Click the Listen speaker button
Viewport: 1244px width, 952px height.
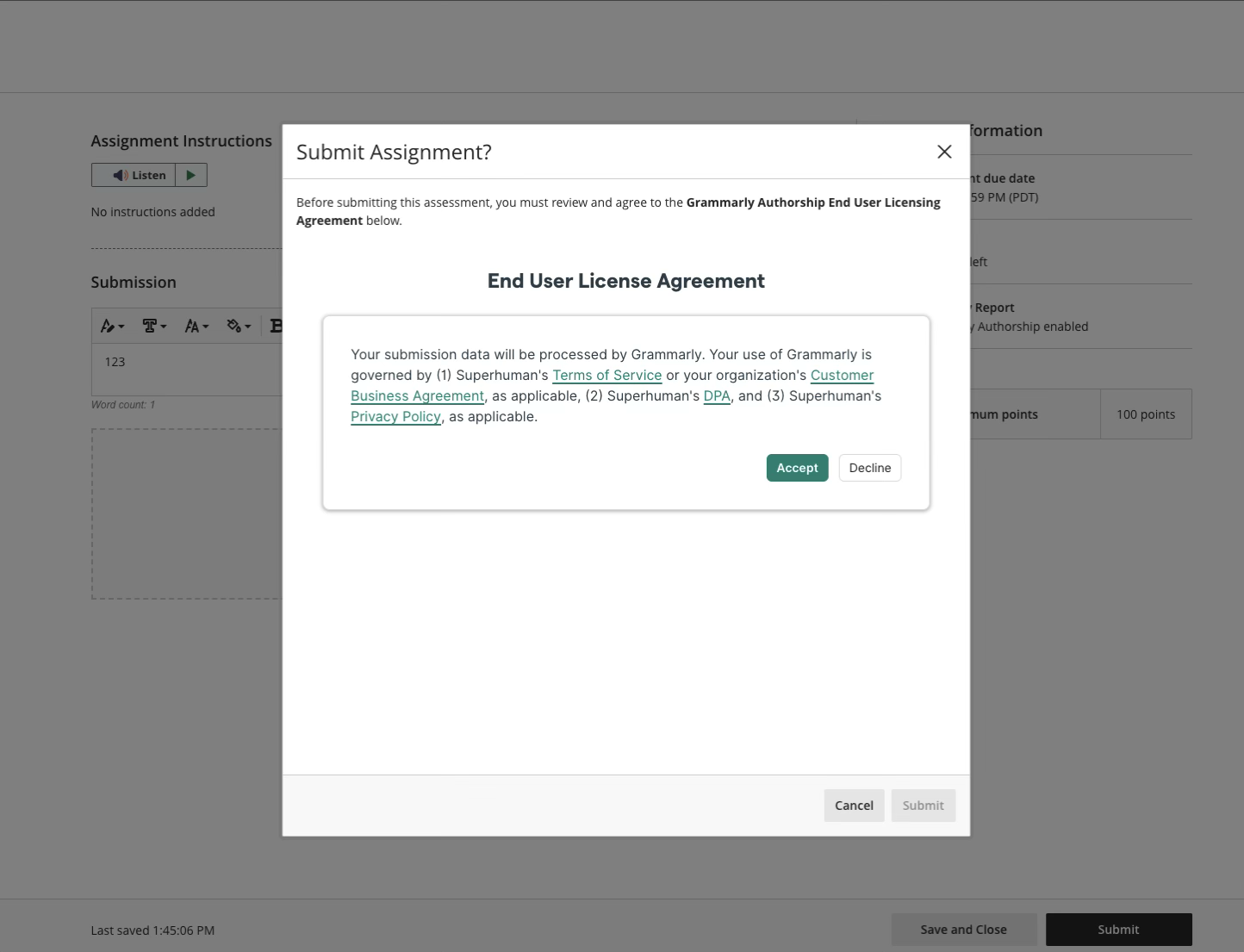[x=134, y=175]
